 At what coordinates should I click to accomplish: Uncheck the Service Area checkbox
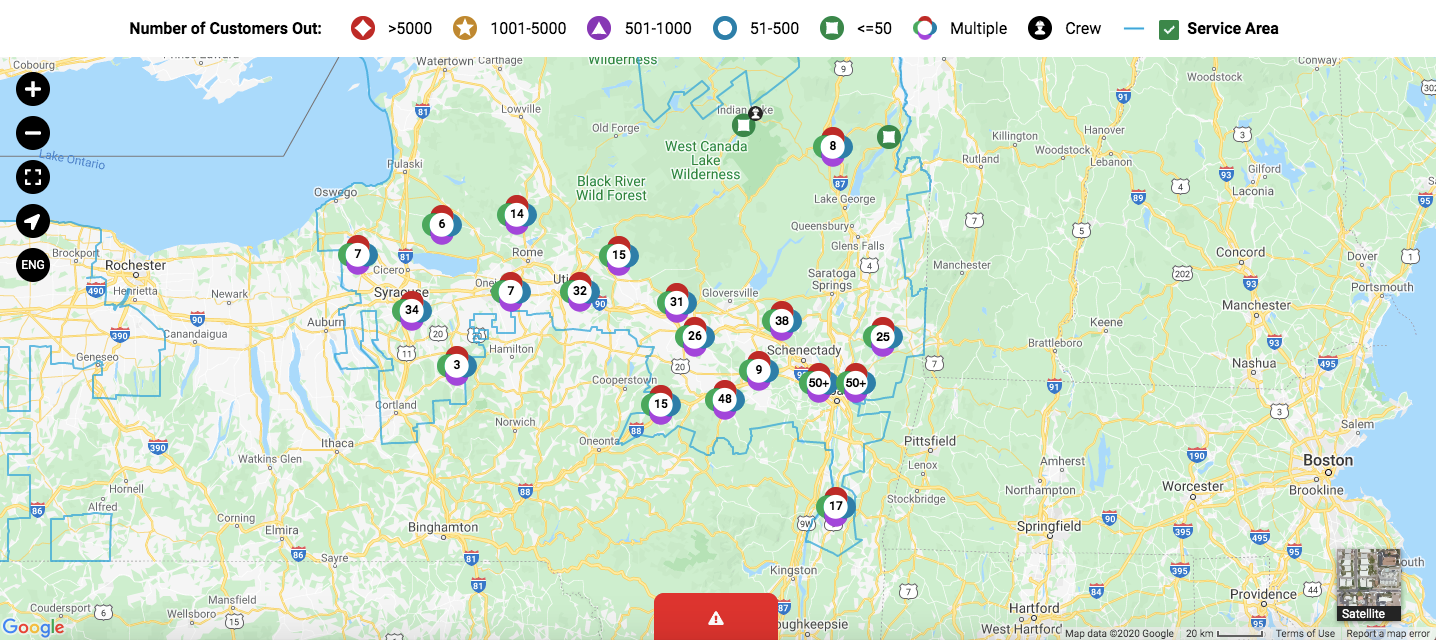[x=1168, y=29]
